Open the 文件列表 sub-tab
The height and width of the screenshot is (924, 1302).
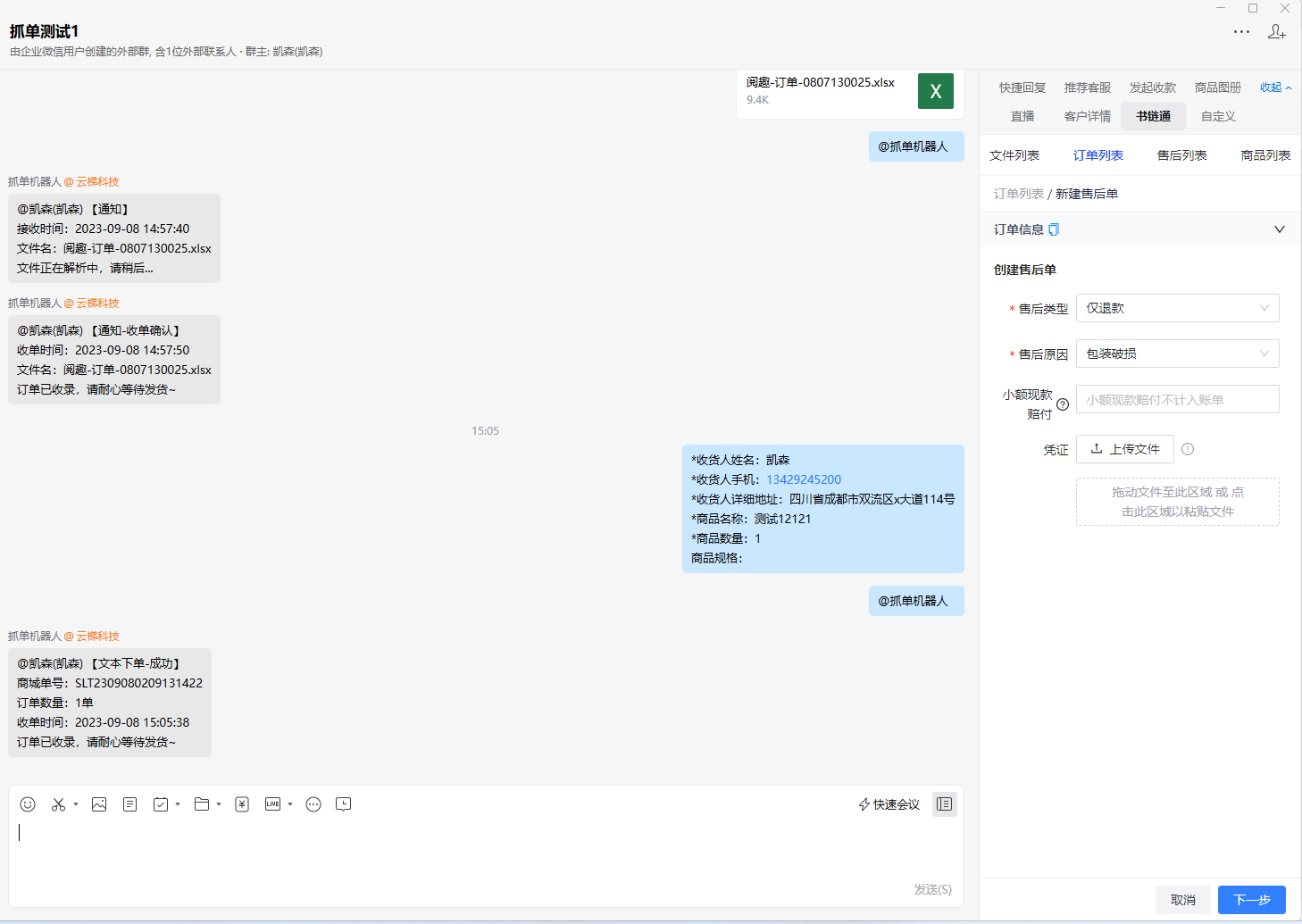[x=1014, y=155]
